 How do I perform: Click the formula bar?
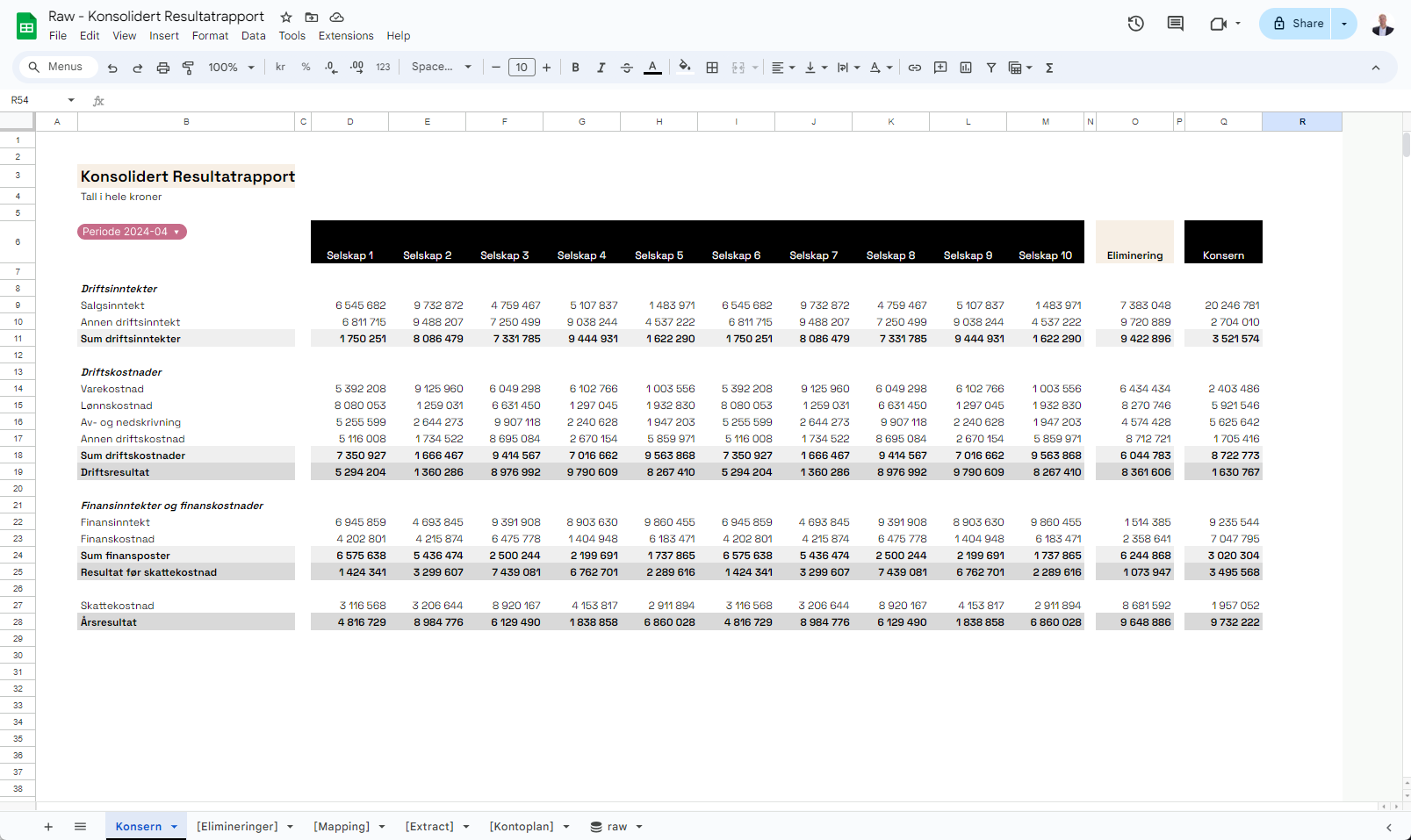coord(755,100)
